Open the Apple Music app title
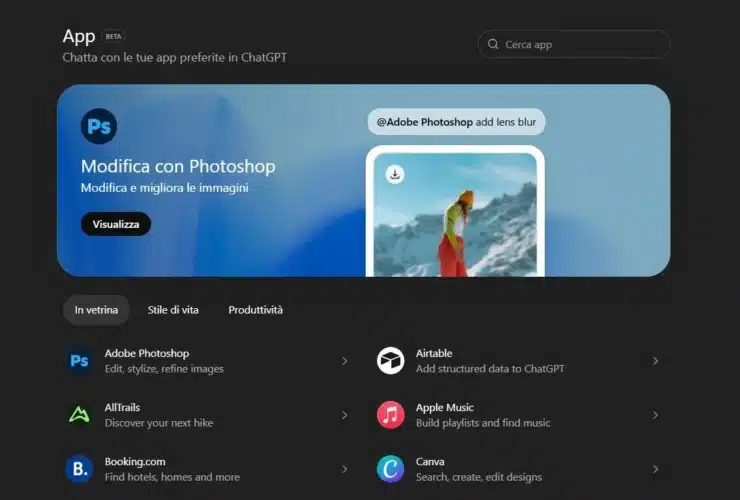Screen dimensions: 740x500 tap(445, 407)
